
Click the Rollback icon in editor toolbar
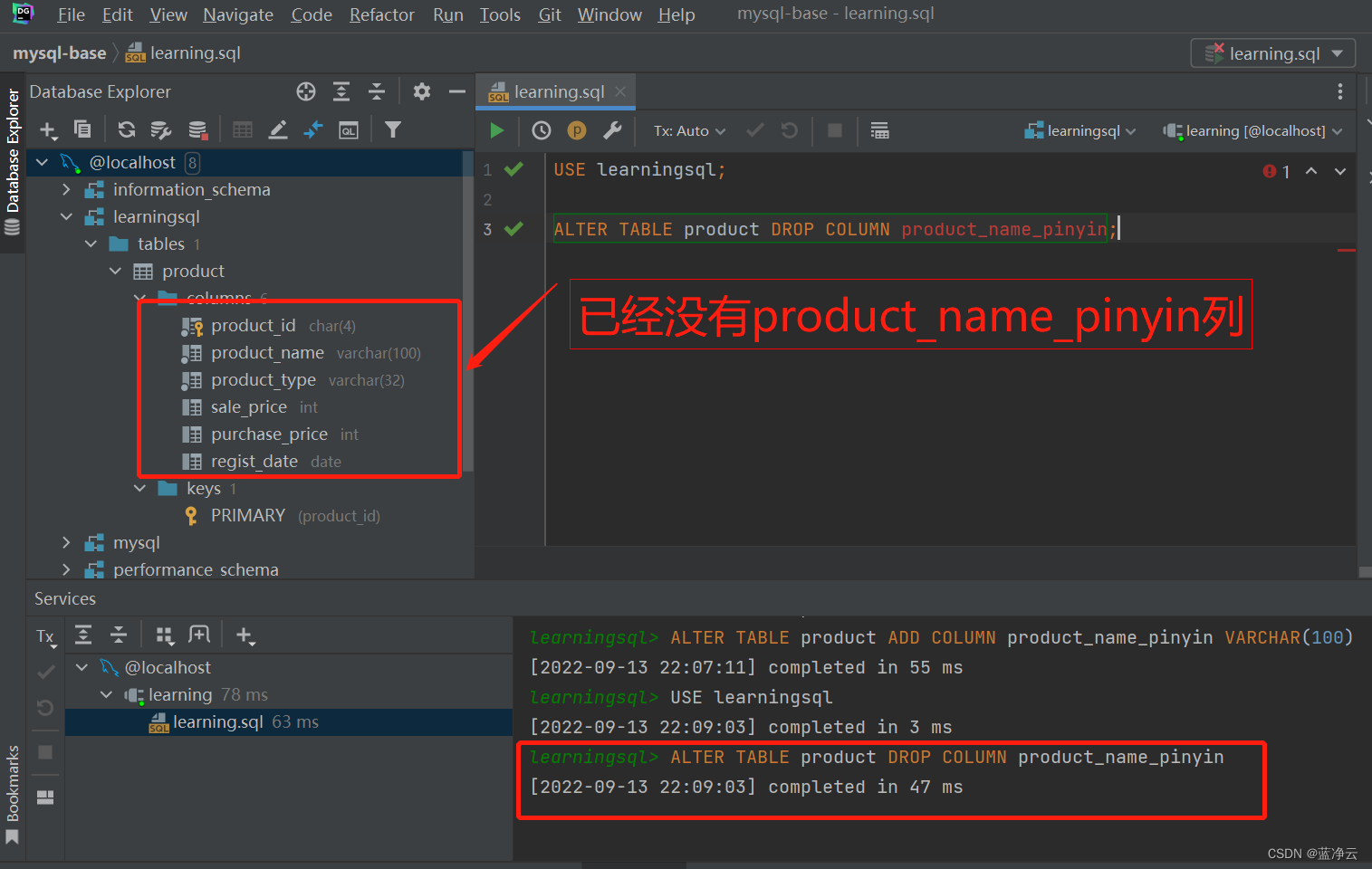(x=790, y=130)
